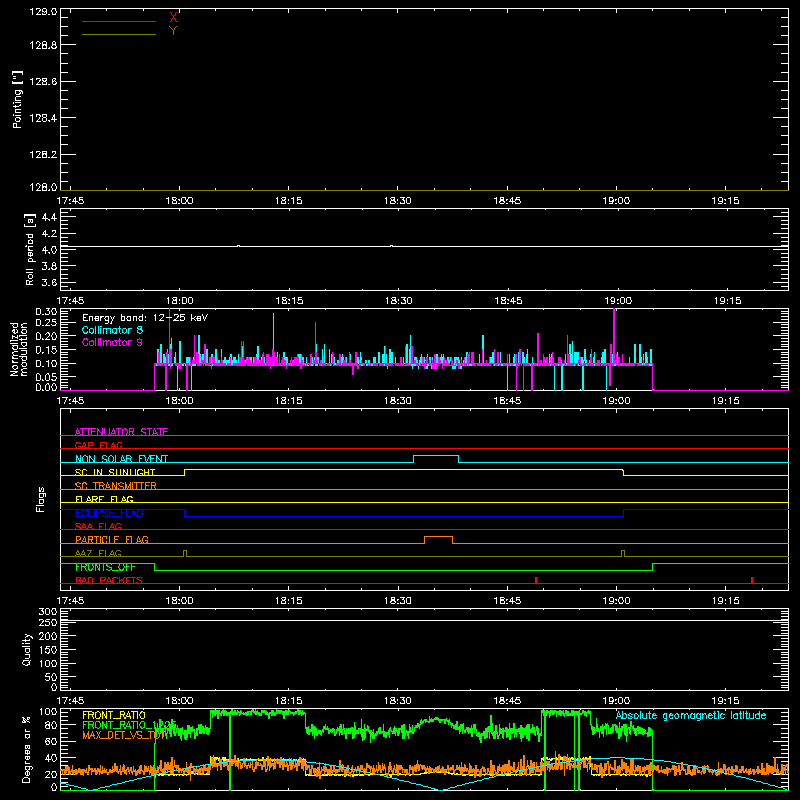Click the SC_IN_SUNLIGHT flag label
This screenshot has height=800, width=800.
115,472
